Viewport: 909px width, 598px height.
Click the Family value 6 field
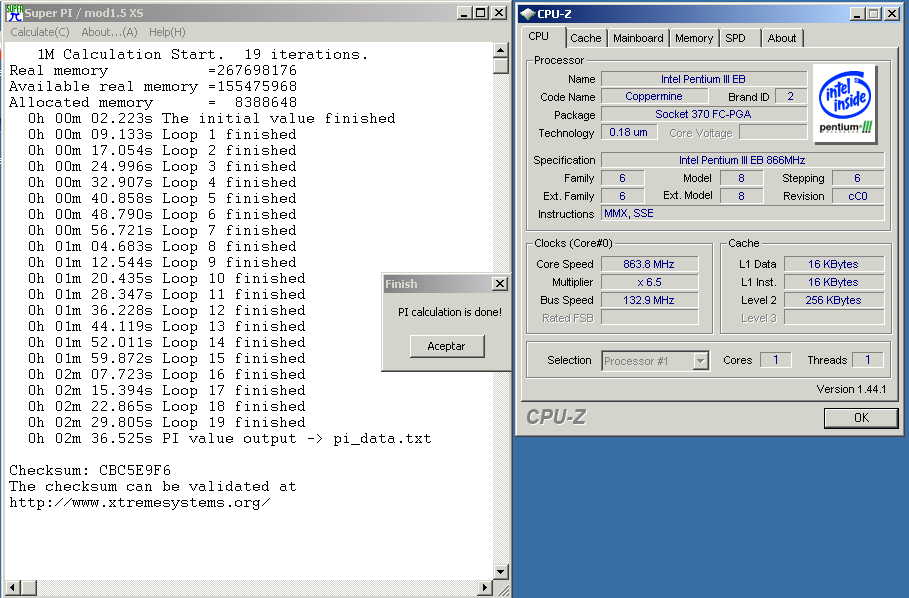click(x=622, y=178)
